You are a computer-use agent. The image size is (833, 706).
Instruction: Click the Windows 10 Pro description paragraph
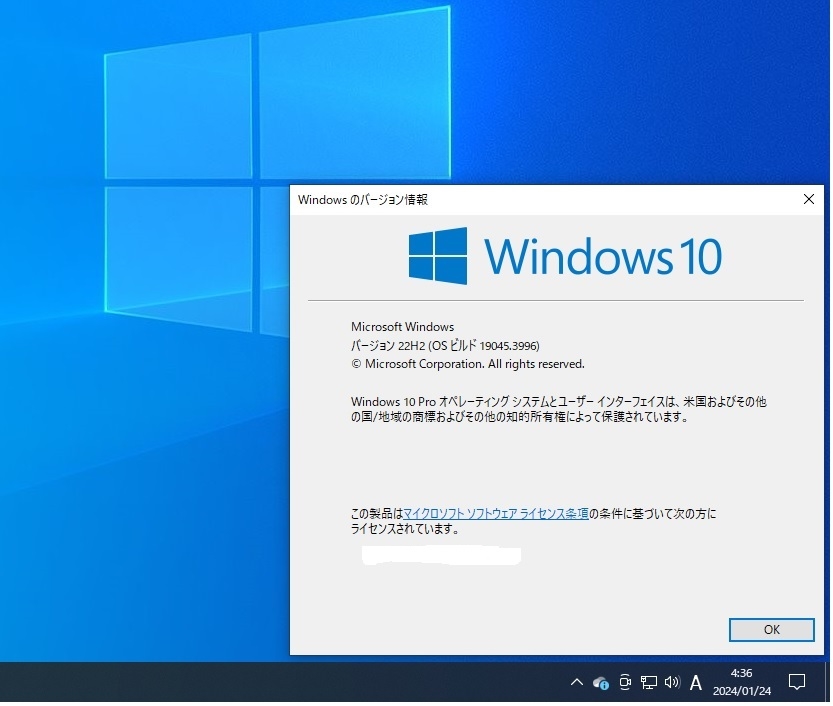pyautogui.click(x=560, y=411)
